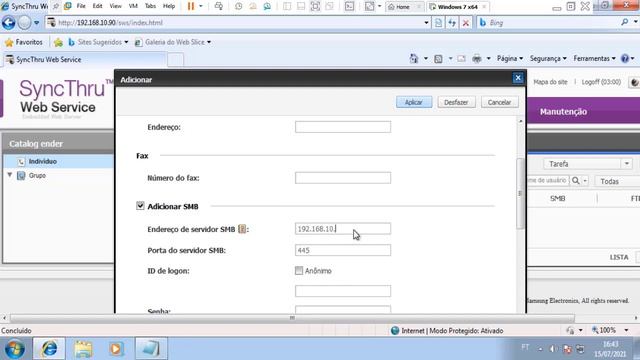Click the VMware revert snapshot icon
The width and height of the screenshot is (640, 360).
click(x=253, y=6)
